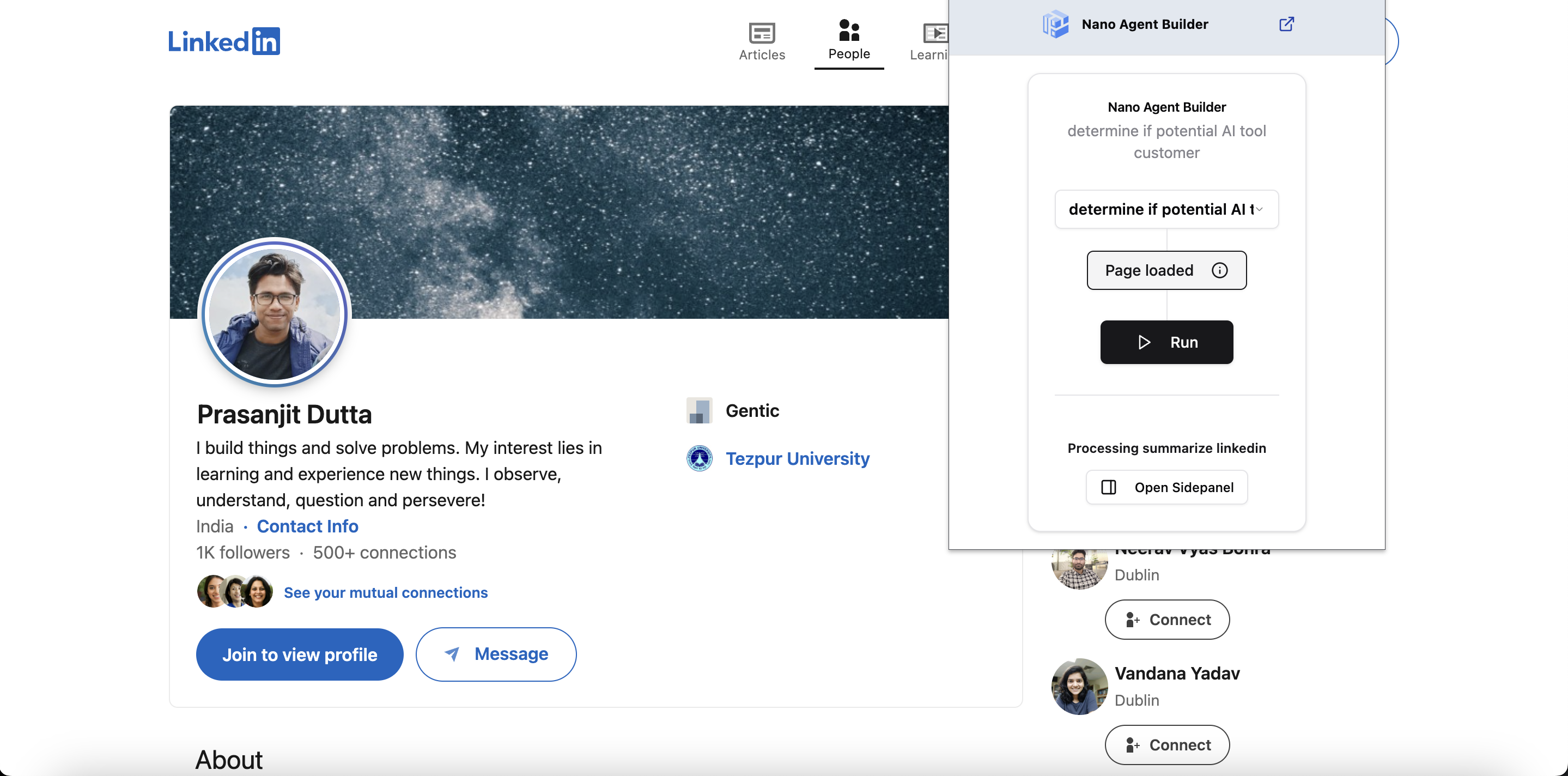Connect with Vandana Yadav
Image resolution: width=1568 pixels, height=776 pixels.
tap(1167, 744)
